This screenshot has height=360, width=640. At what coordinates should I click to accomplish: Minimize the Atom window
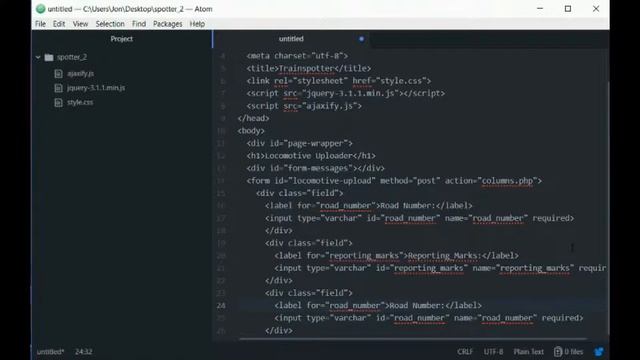coord(540,9)
